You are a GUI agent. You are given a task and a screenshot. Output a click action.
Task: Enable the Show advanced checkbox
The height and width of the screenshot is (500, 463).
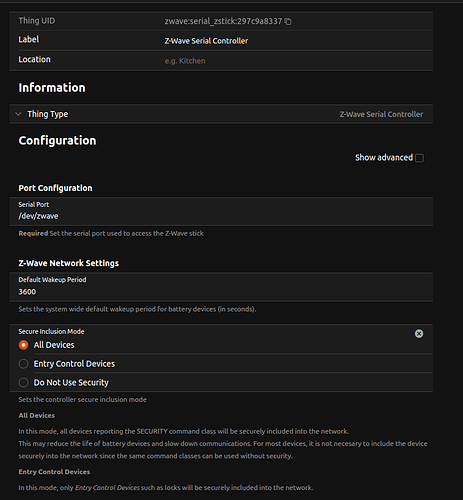[x=420, y=158]
